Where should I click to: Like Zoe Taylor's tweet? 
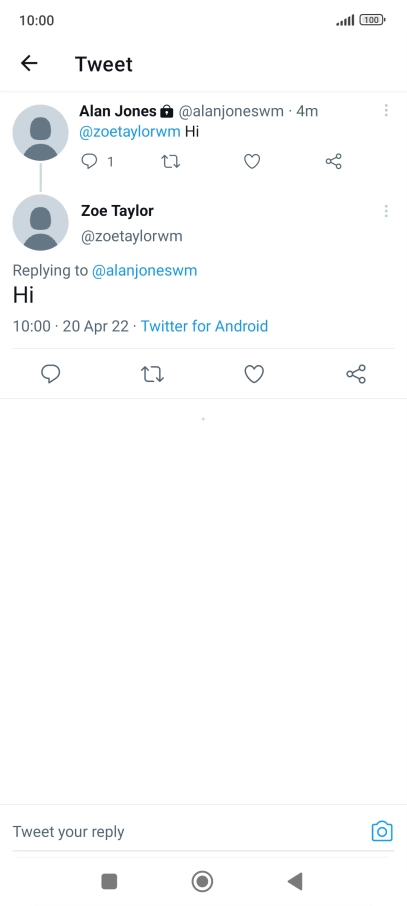pos(254,374)
